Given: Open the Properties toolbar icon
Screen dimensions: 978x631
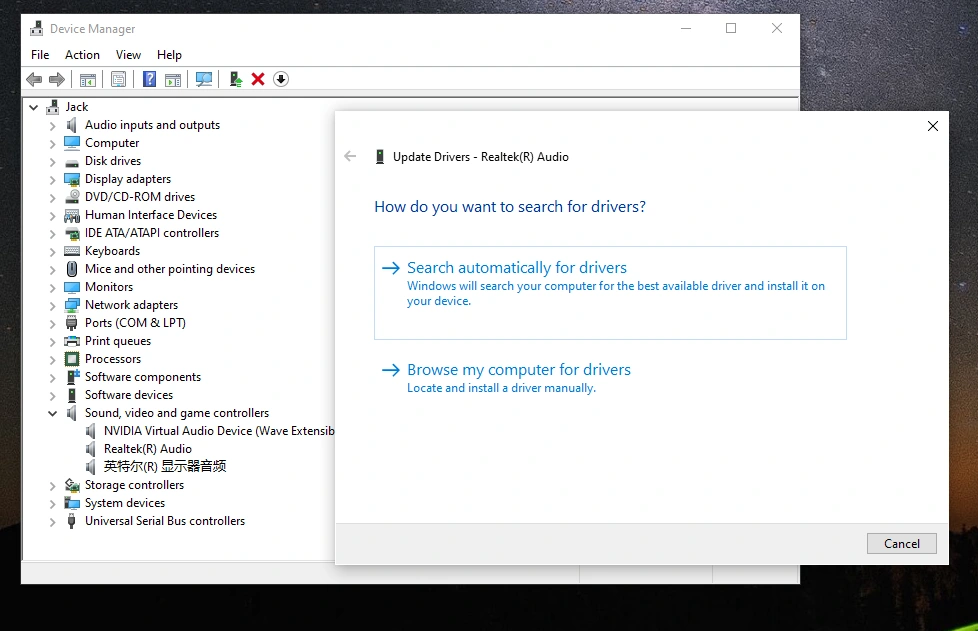Looking at the screenshot, I should 119,79.
